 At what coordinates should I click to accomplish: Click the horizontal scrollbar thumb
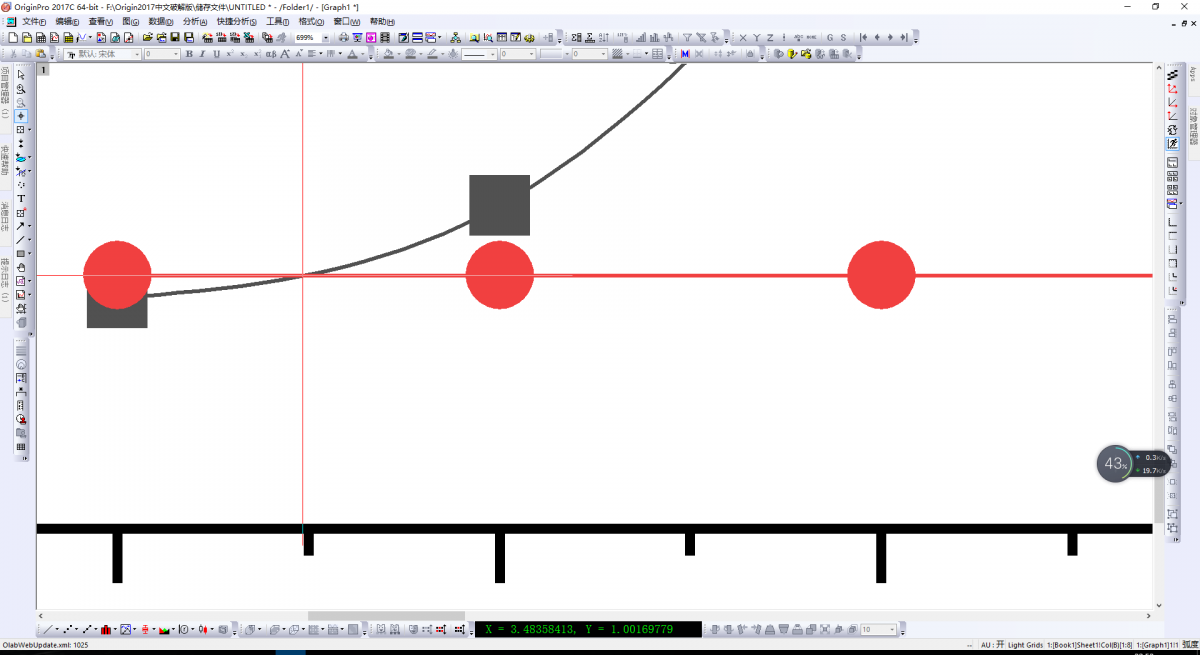click(x=386, y=616)
